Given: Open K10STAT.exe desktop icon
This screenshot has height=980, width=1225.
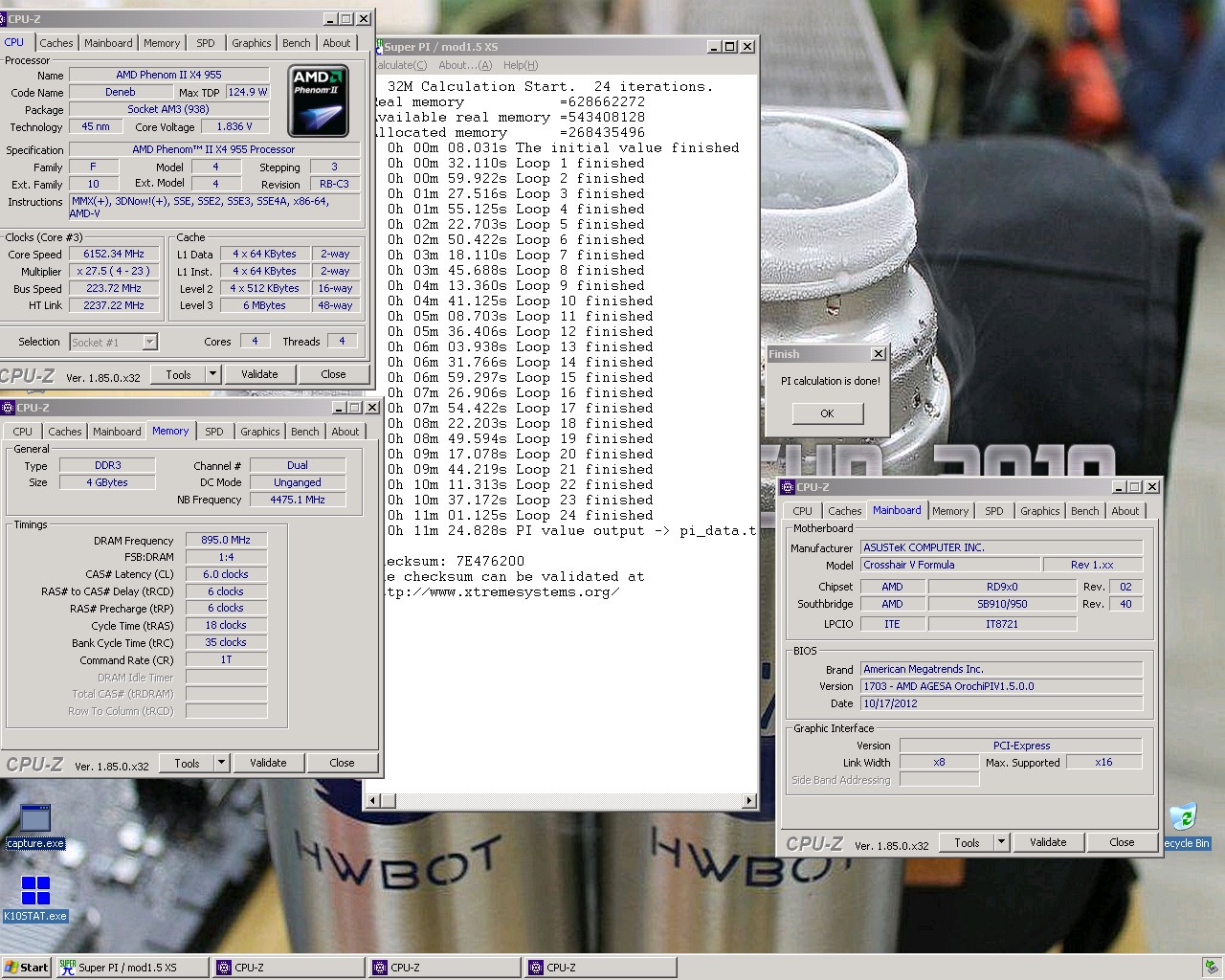Looking at the screenshot, I should pyautogui.click(x=35, y=899).
